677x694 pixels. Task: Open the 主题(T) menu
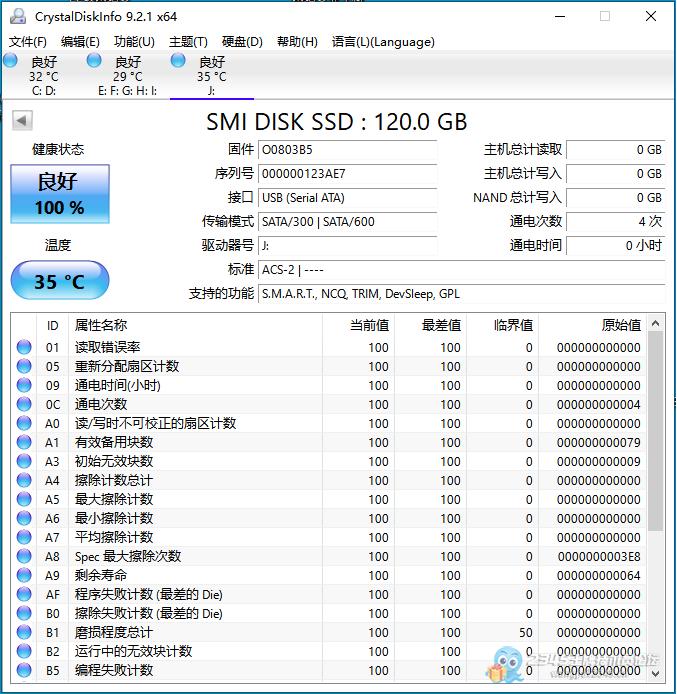coord(188,42)
